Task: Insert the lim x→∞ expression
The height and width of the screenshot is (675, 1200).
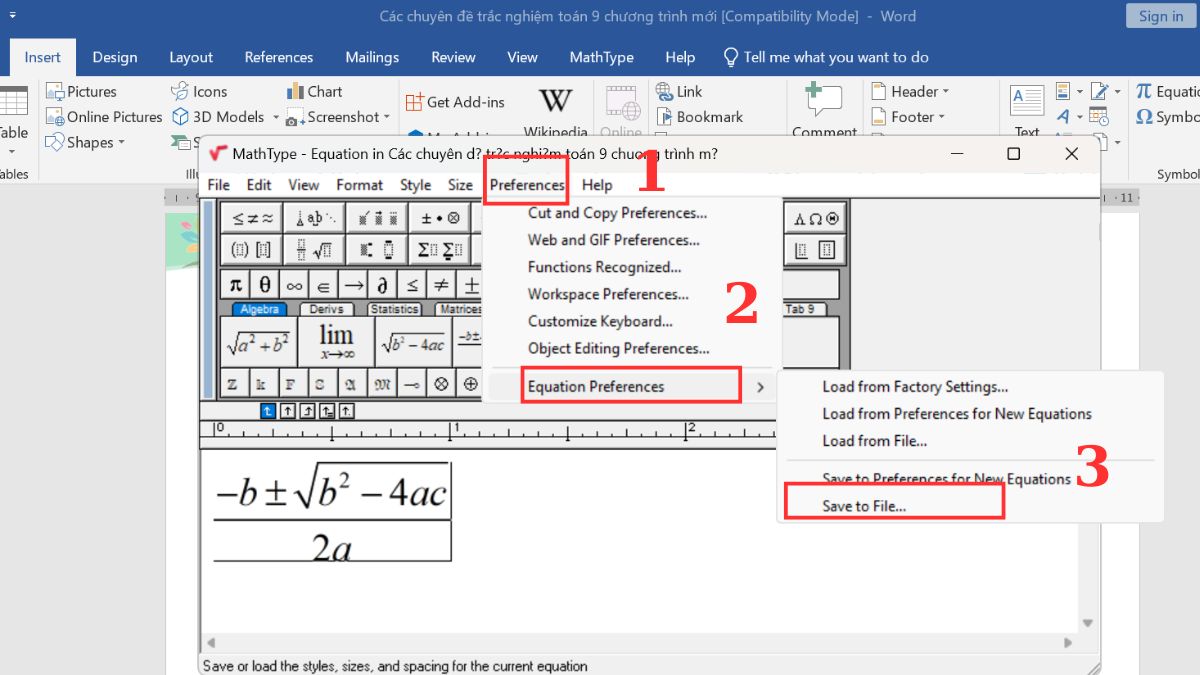Action: [336, 342]
